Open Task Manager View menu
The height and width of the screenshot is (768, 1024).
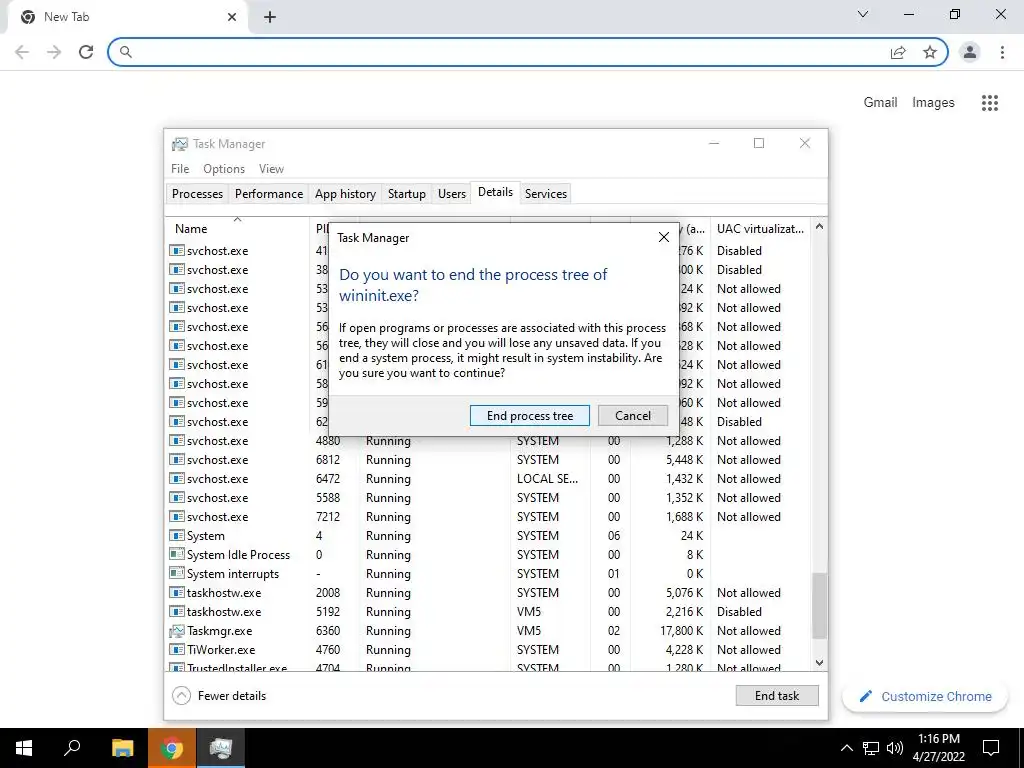[x=271, y=168]
